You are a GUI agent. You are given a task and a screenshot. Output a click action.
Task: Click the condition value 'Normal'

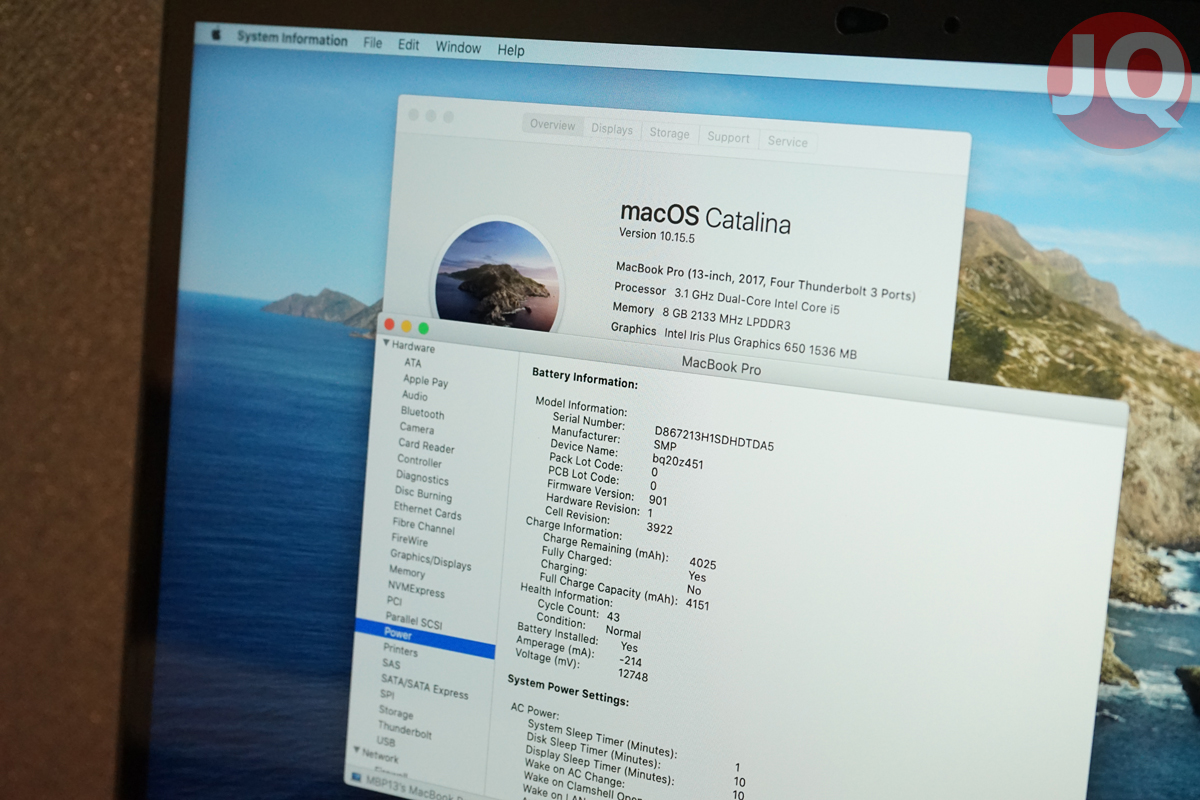tap(623, 632)
